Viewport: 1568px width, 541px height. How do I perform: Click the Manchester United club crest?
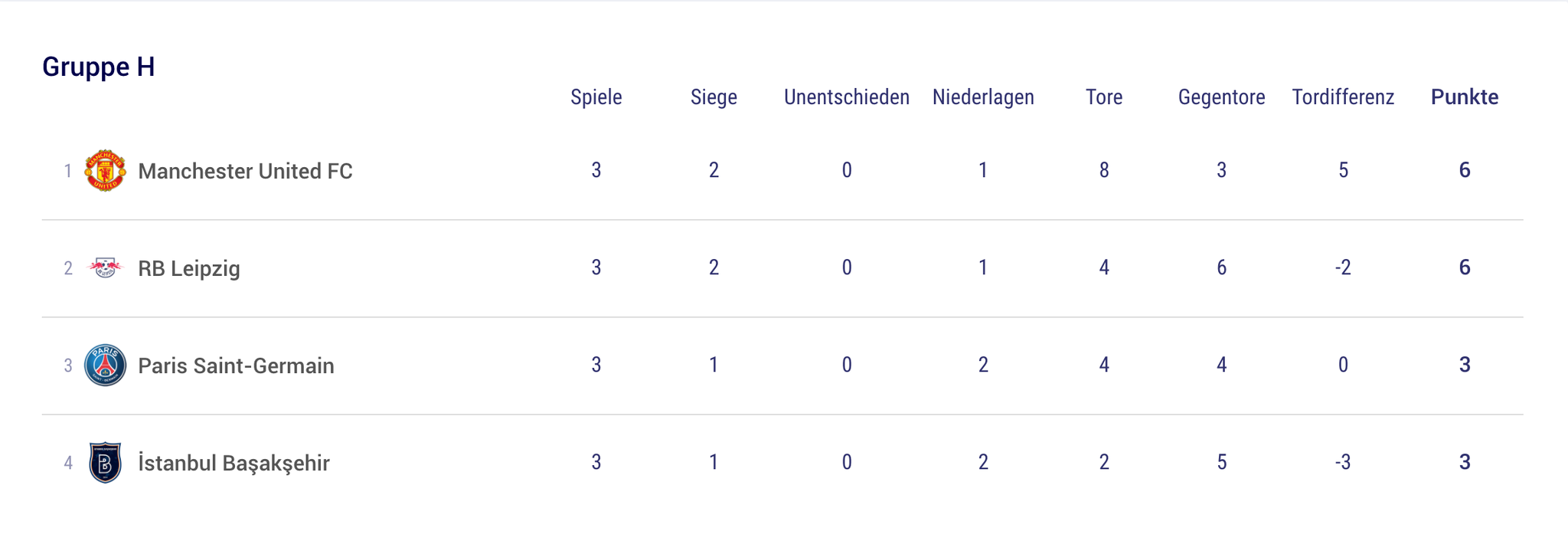[105, 170]
